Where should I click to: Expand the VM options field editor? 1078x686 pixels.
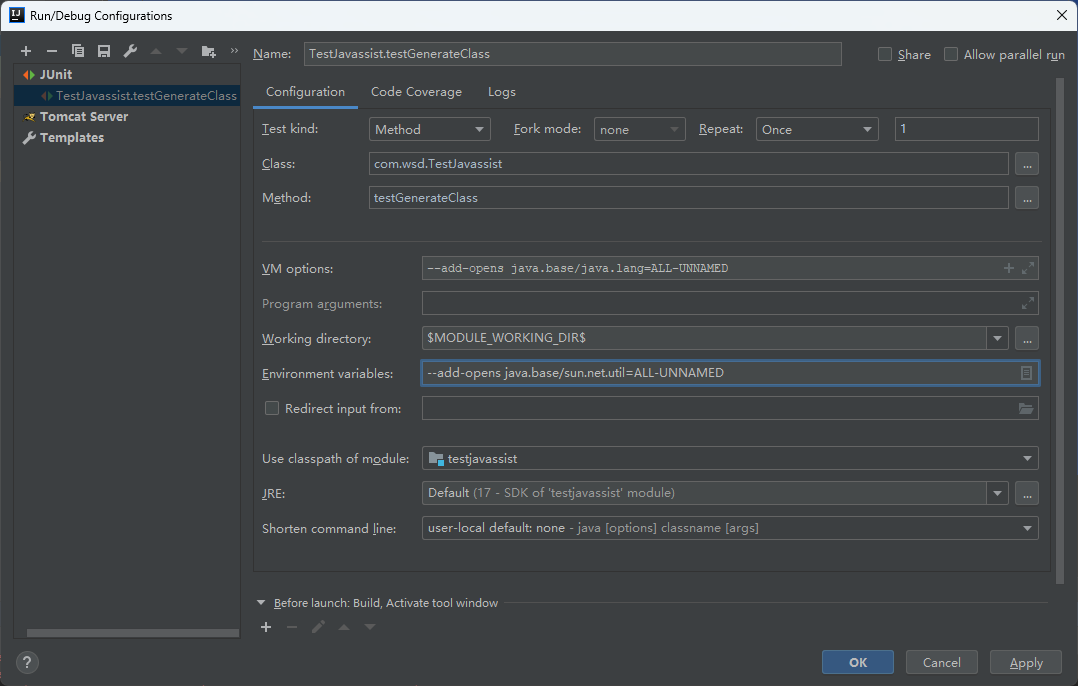point(1028,268)
